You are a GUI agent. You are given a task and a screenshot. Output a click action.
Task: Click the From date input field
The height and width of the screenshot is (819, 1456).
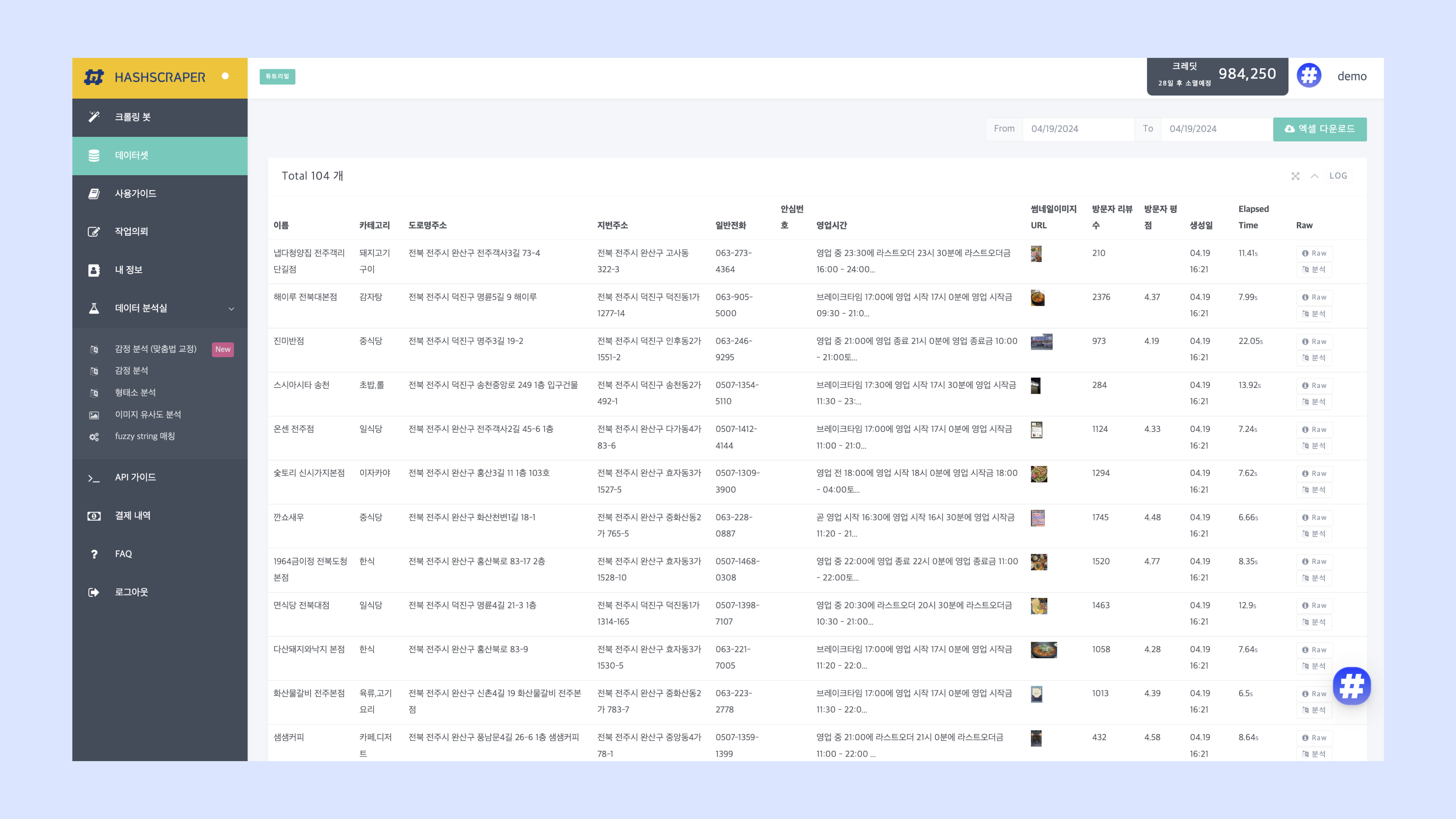tap(1078, 129)
